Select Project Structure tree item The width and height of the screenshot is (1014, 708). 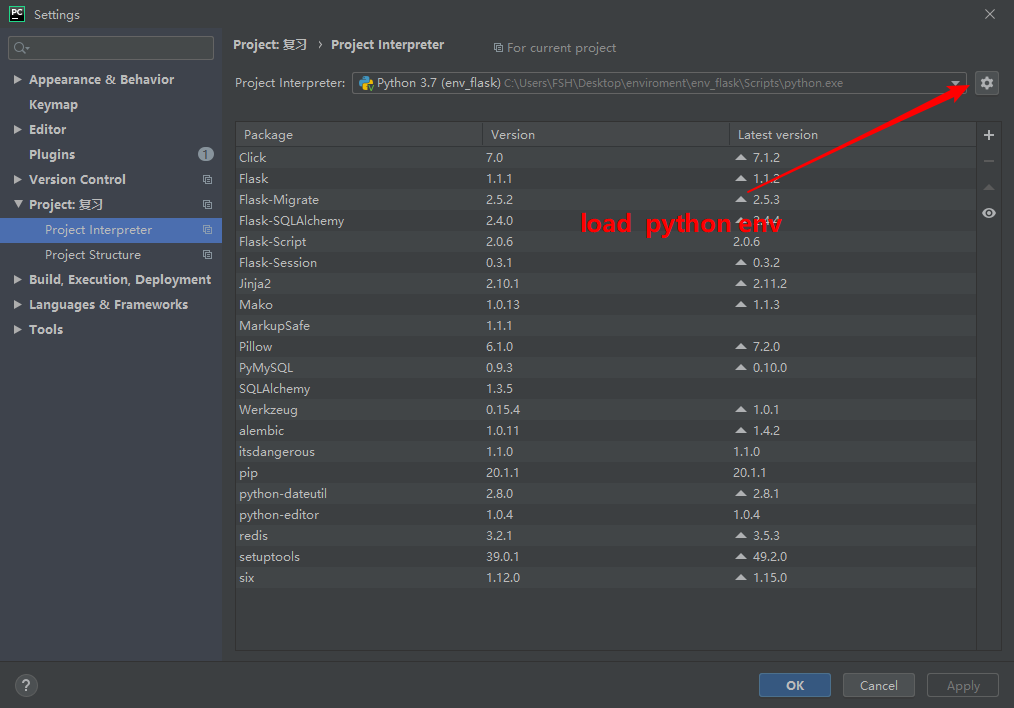pyautogui.click(x=111, y=255)
